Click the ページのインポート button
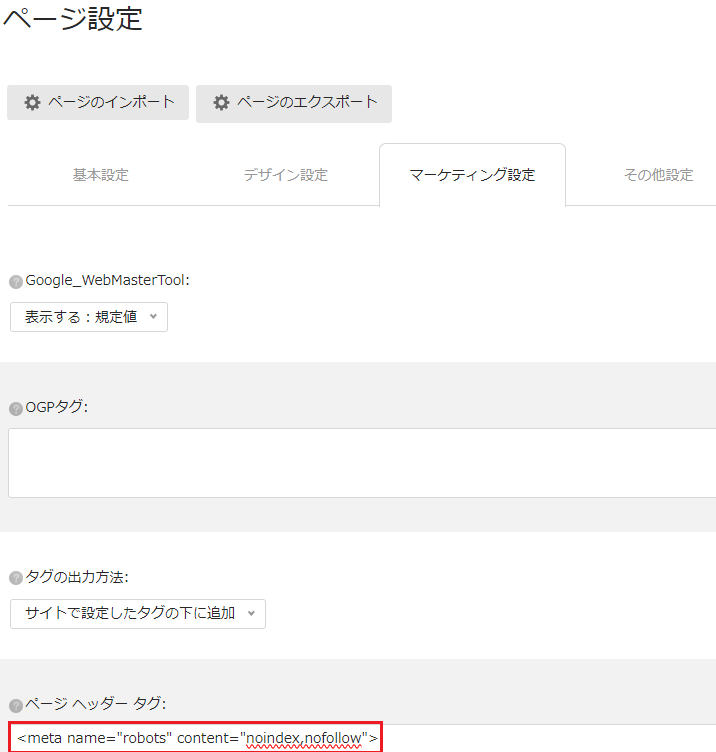Image resolution: width=716 pixels, height=752 pixels. tap(98, 103)
